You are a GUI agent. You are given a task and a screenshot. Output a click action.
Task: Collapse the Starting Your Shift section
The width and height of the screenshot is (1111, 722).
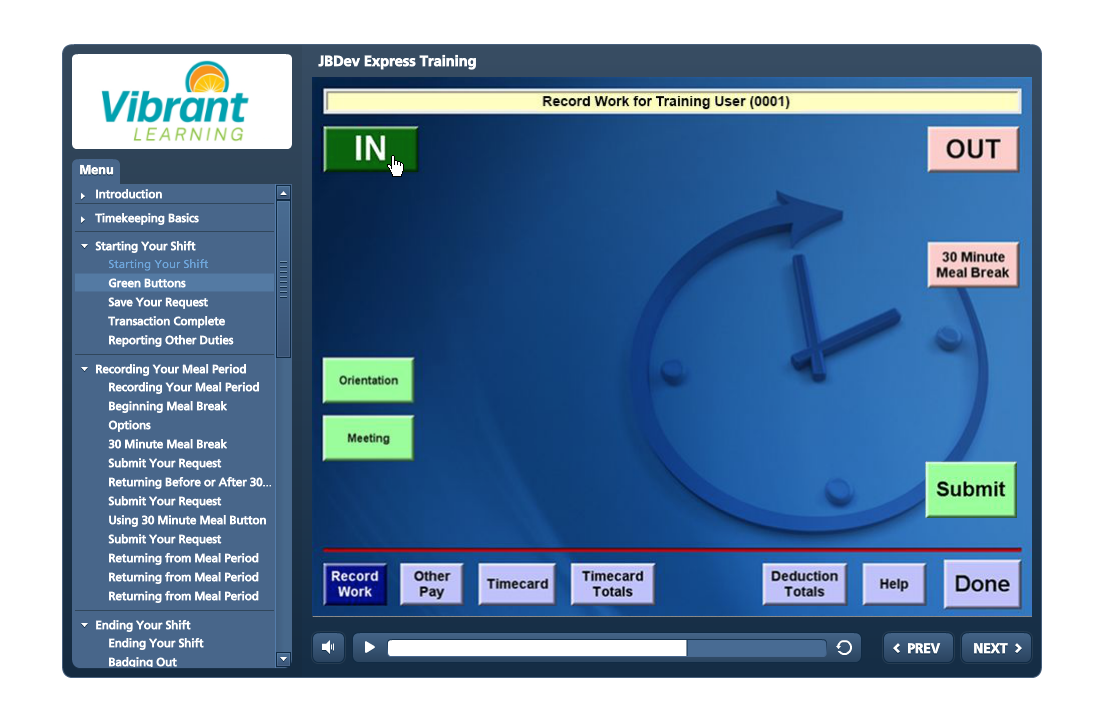[144, 246]
